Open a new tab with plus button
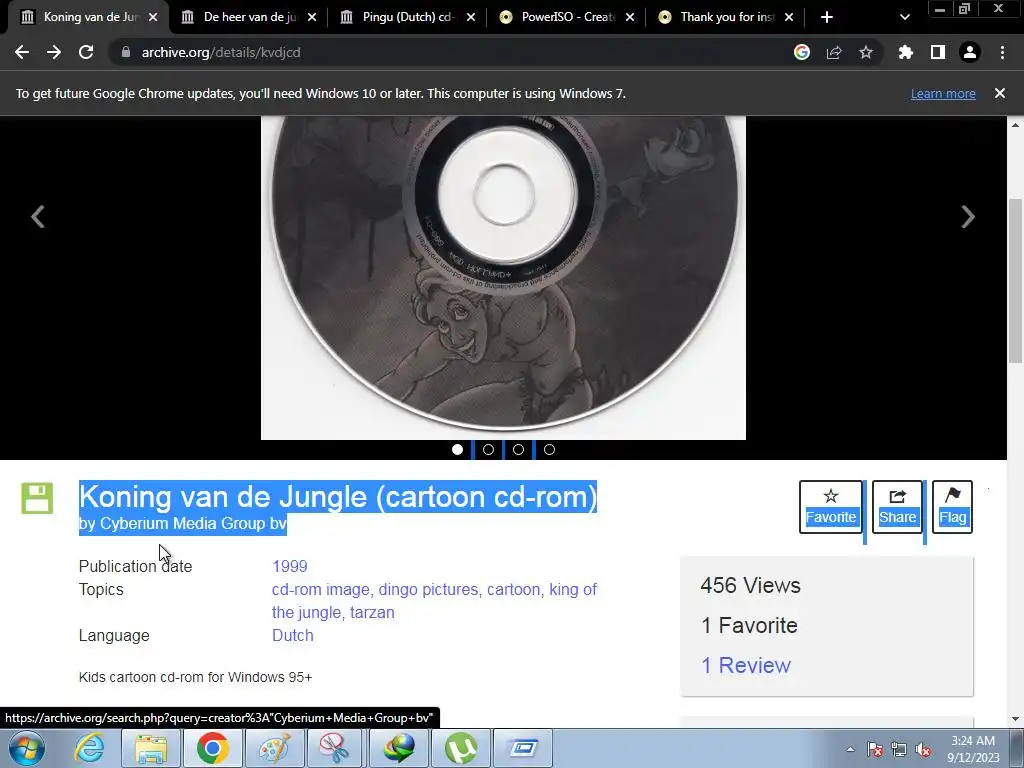 pyautogui.click(x=827, y=17)
